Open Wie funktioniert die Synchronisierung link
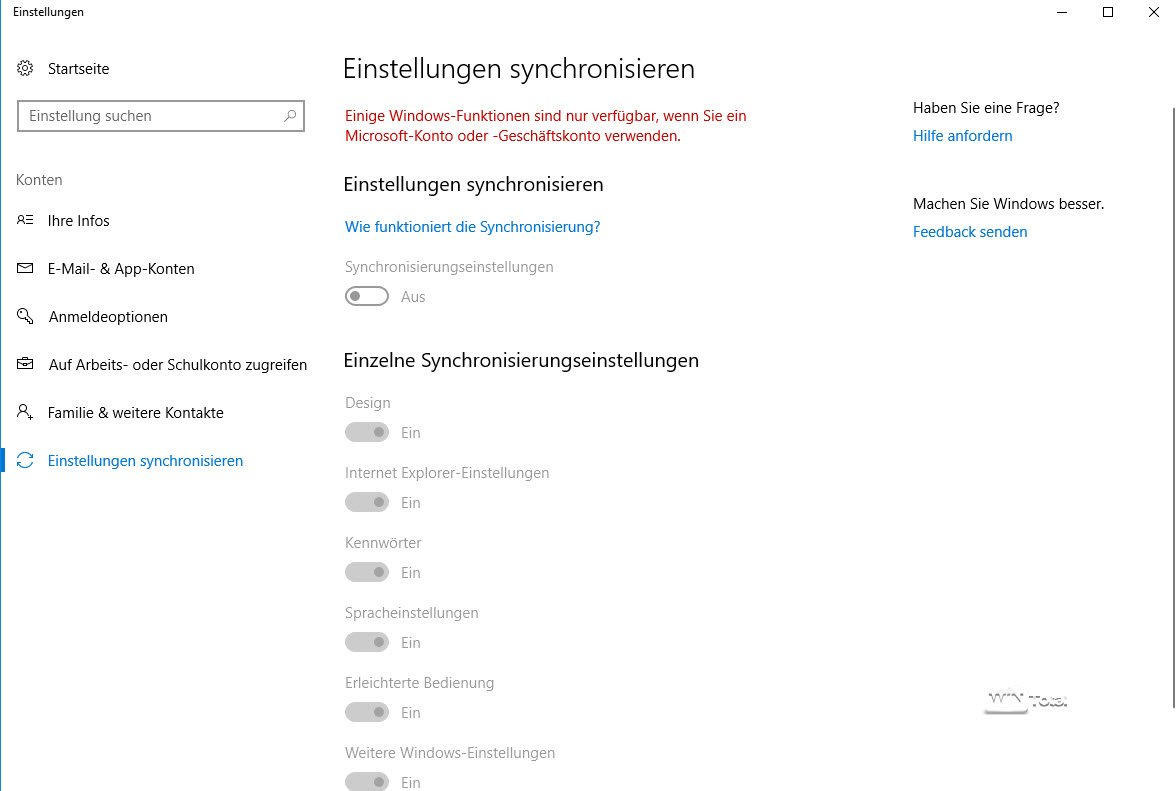 [x=472, y=227]
